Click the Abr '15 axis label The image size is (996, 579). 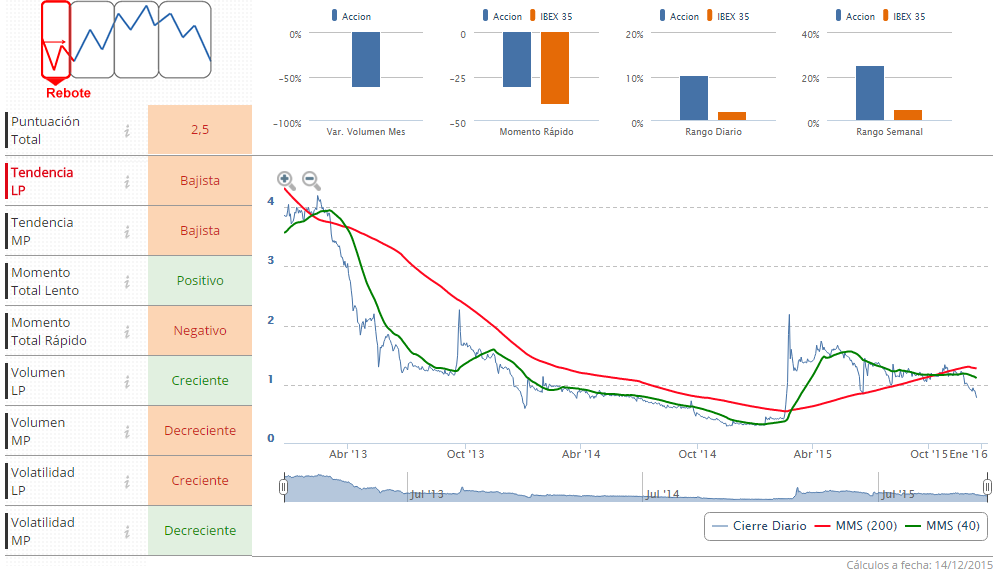(813, 454)
